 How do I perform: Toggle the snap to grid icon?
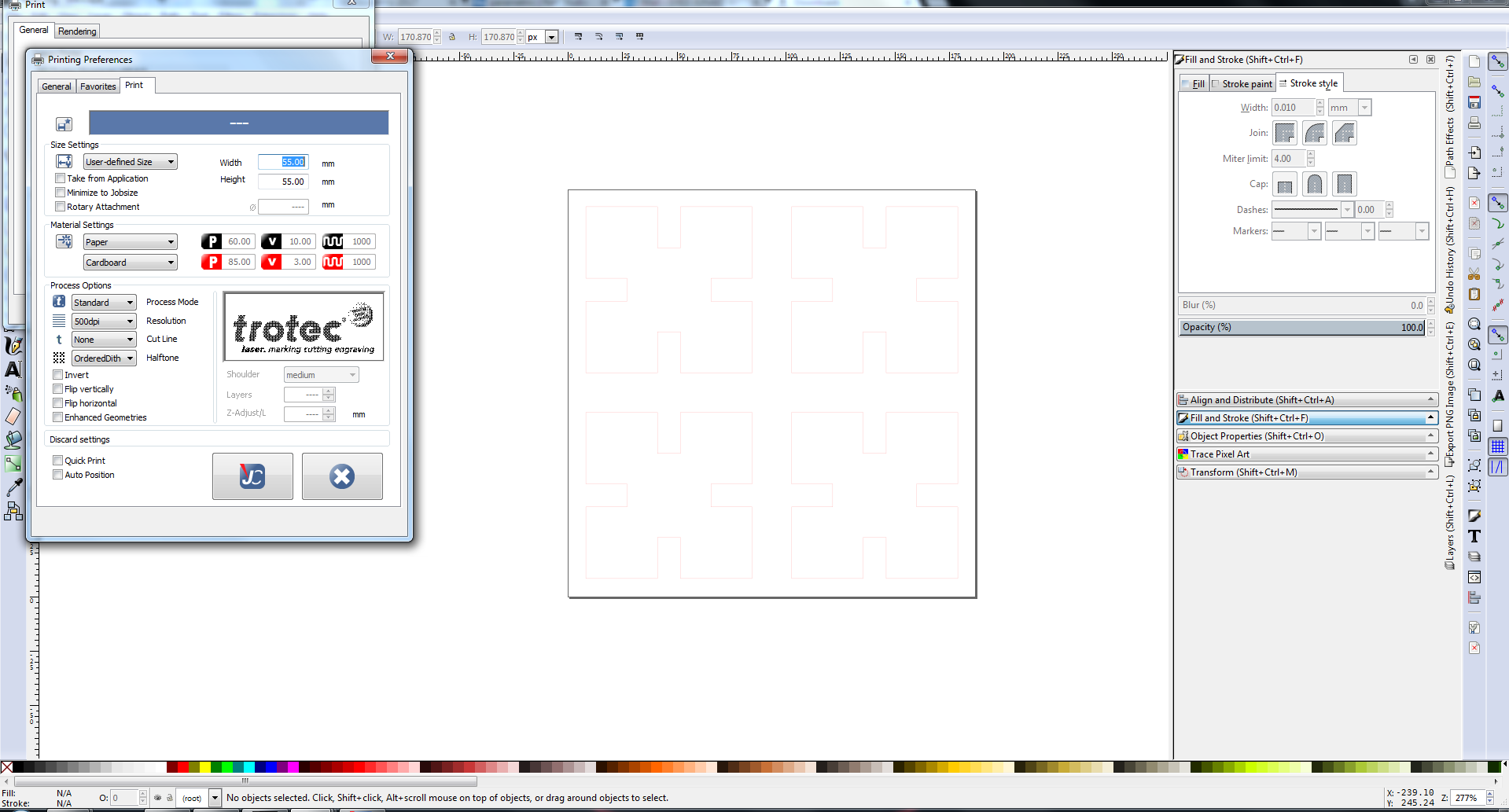[1498, 446]
